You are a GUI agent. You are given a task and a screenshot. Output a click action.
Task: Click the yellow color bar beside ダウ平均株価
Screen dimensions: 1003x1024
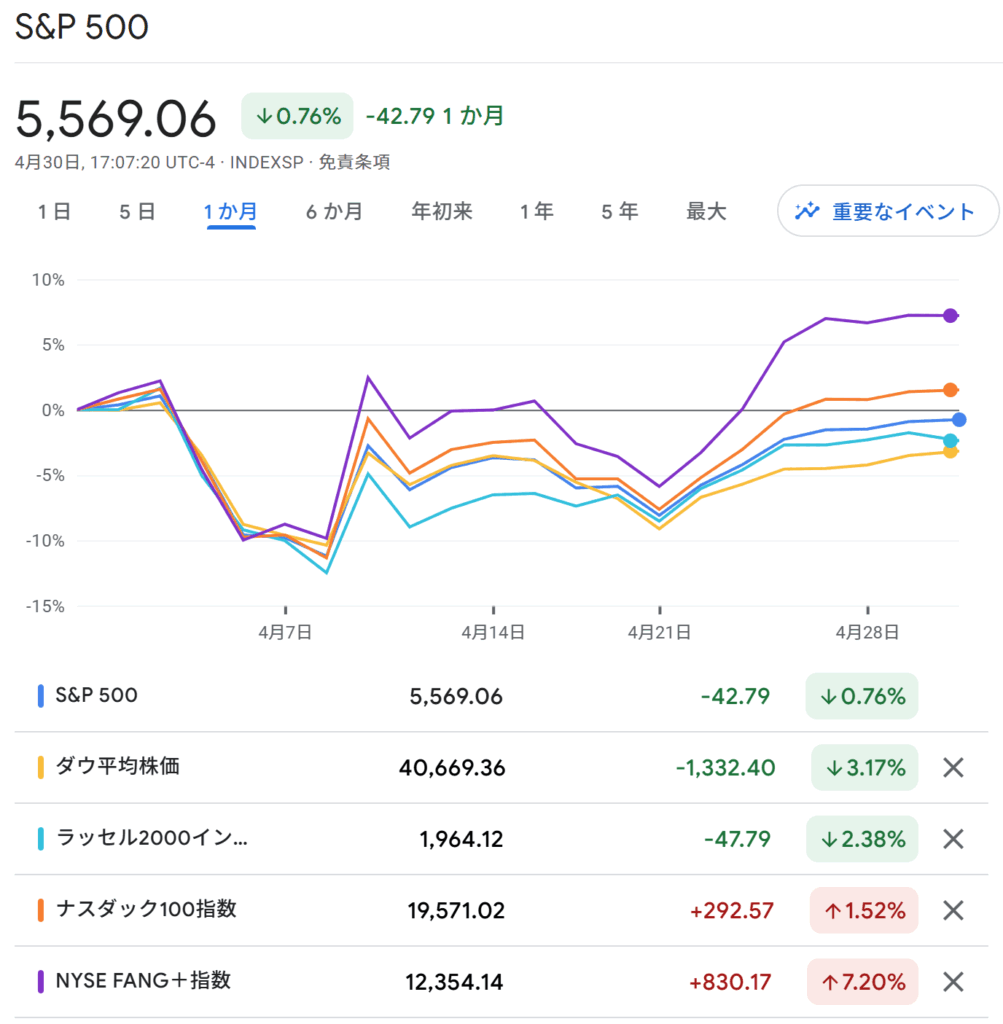[x=40, y=767]
